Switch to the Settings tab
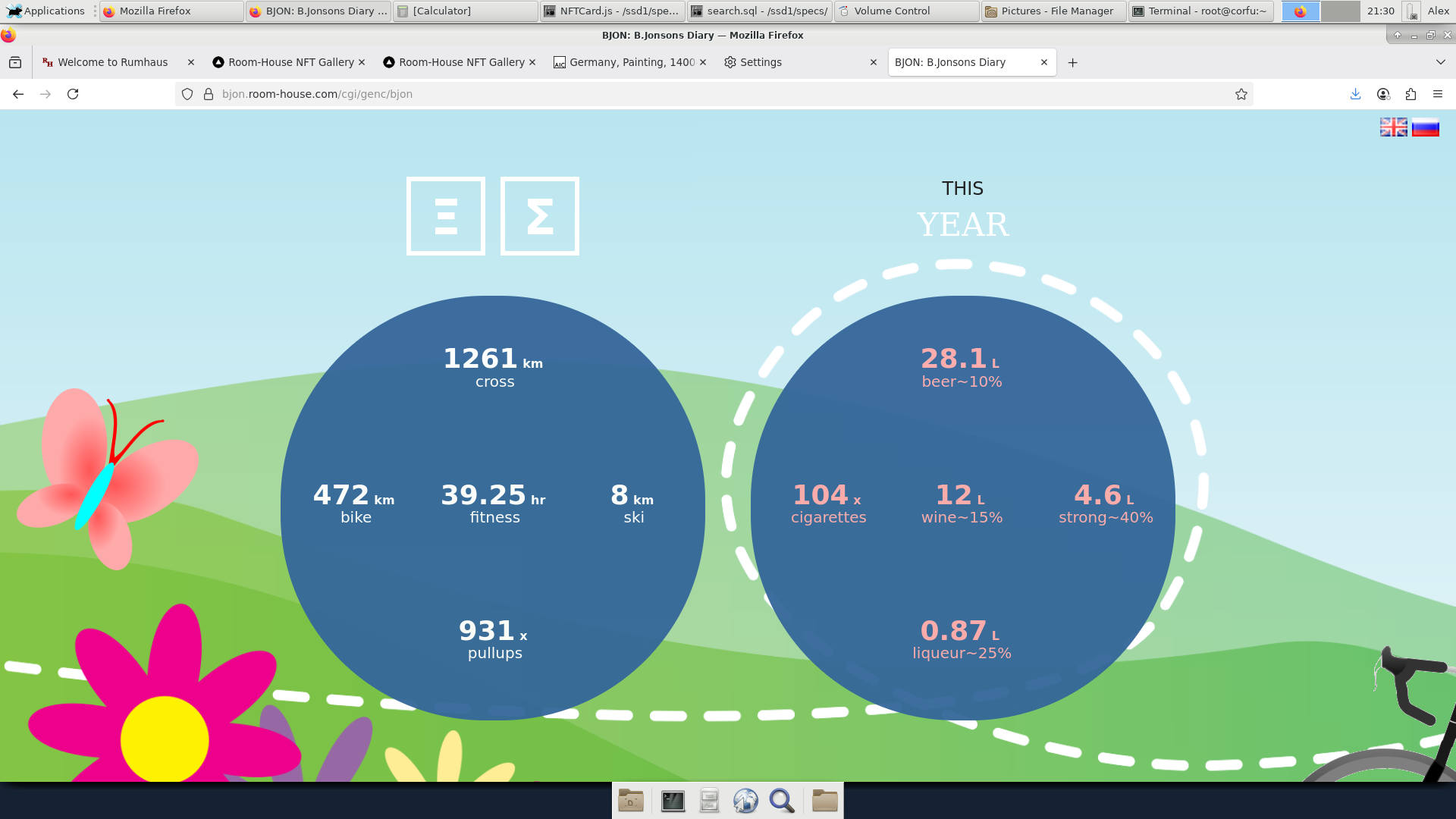Screen dimensions: 1456x819 (761, 62)
